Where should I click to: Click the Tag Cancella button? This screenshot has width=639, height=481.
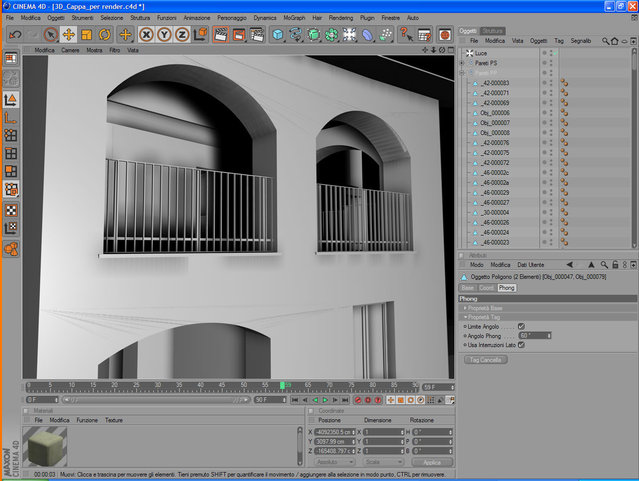[x=486, y=360]
